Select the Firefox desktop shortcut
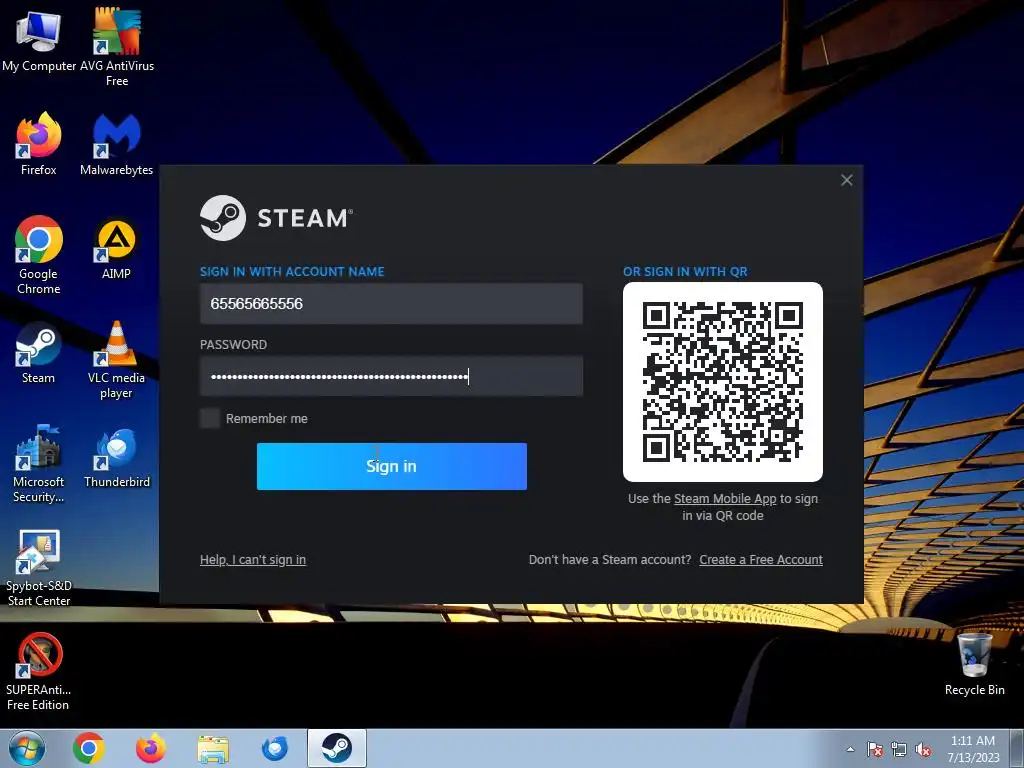The height and width of the screenshot is (768, 1024). [x=39, y=144]
